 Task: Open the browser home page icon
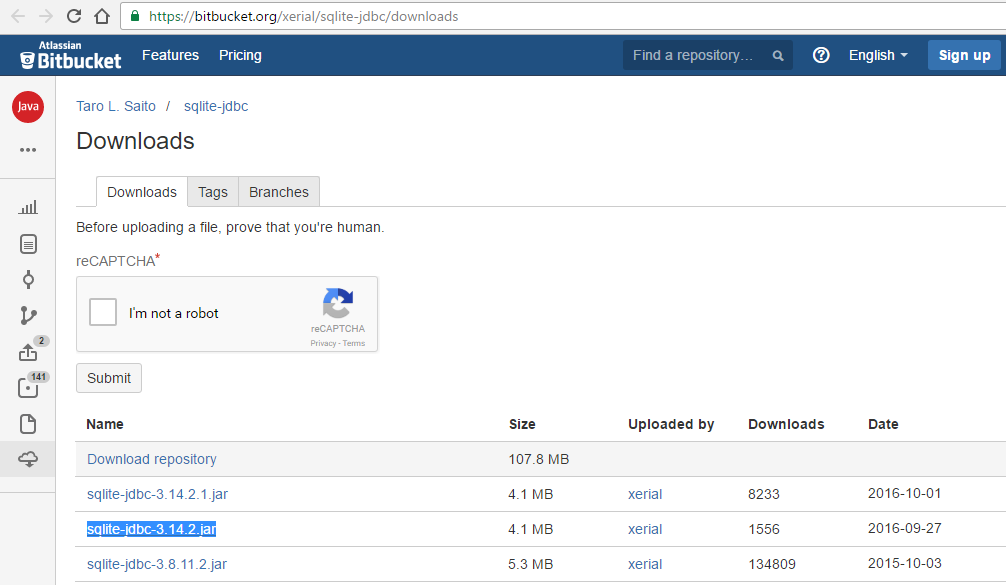102,16
